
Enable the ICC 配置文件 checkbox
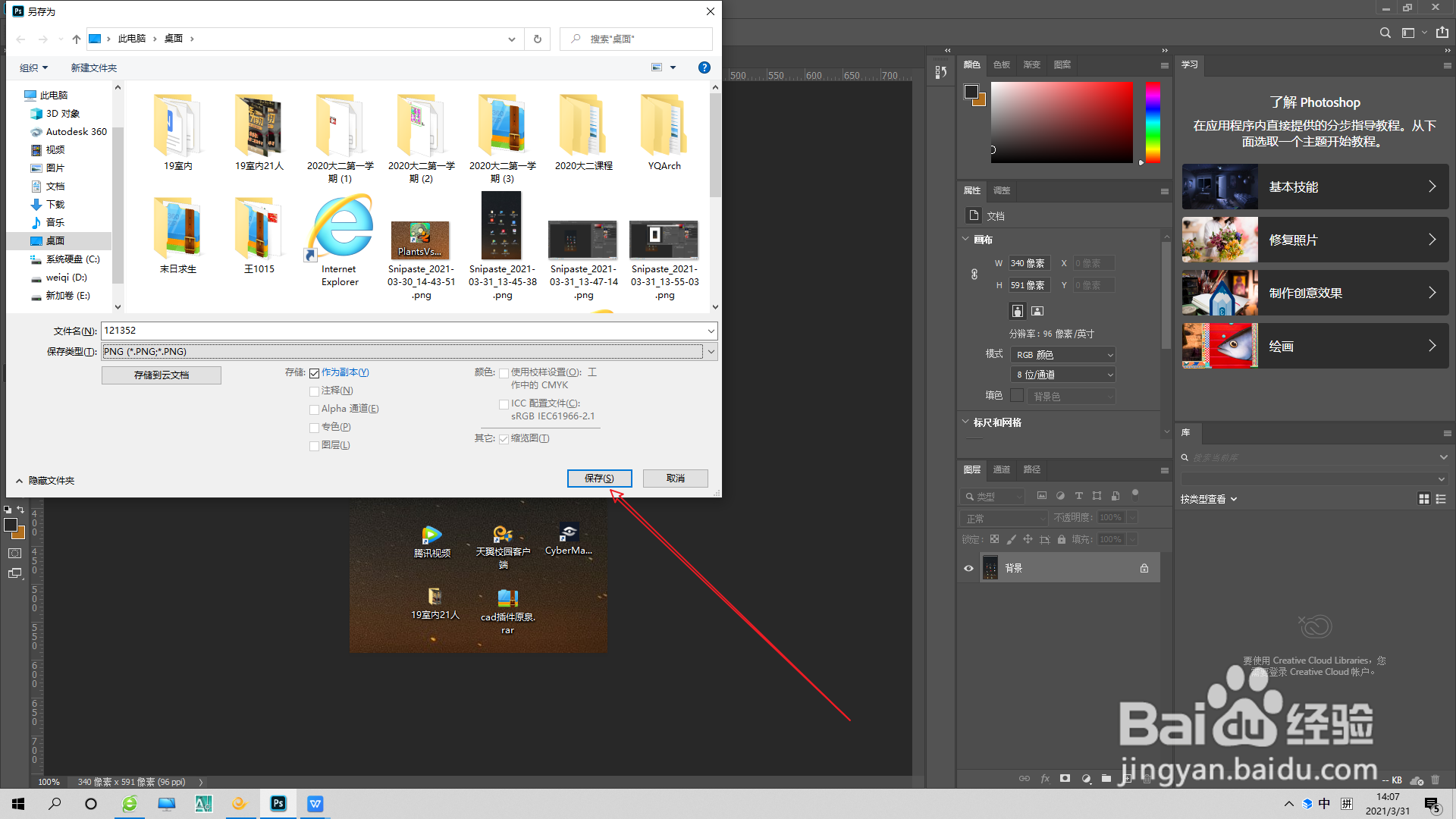pyautogui.click(x=504, y=404)
